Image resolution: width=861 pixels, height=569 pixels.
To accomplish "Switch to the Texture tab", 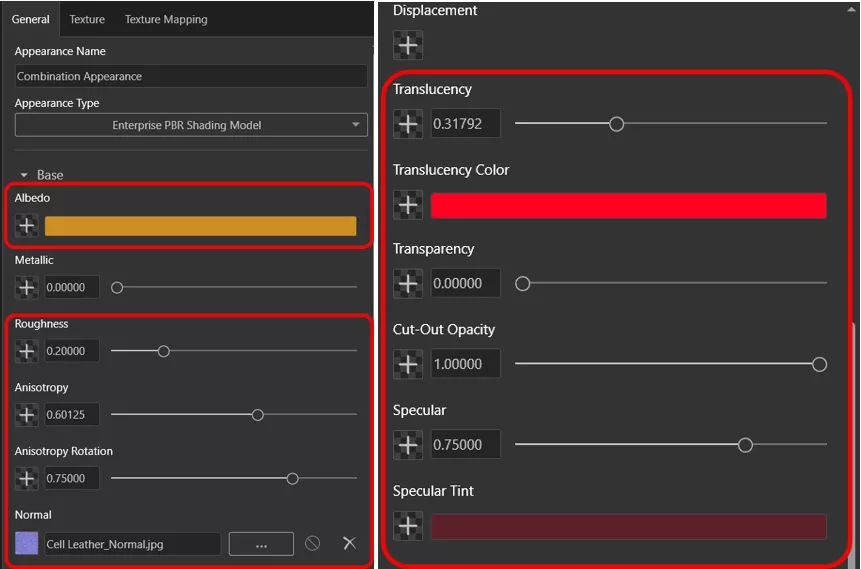I will click(87, 19).
